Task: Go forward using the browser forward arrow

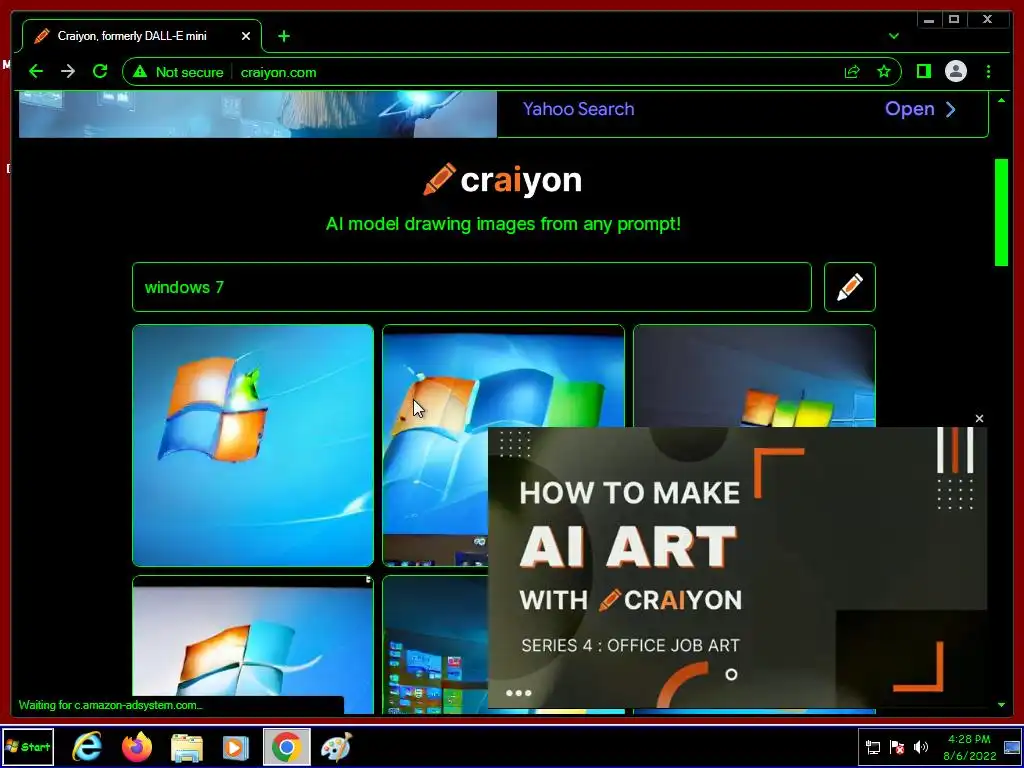Action: pyautogui.click(x=68, y=71)
